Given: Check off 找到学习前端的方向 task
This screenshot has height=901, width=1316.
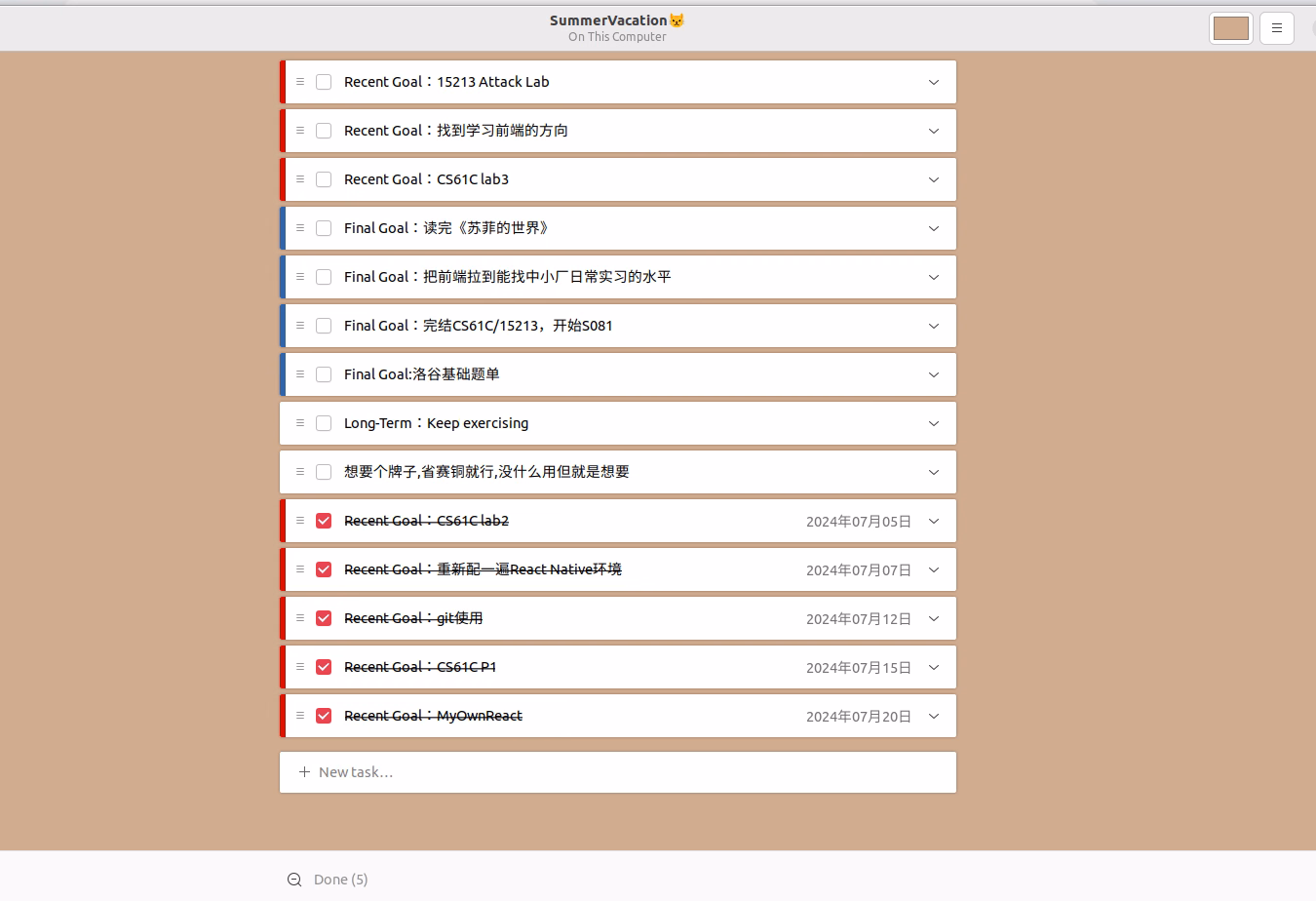Looking at the screenshot, I should tap(324, 131).
